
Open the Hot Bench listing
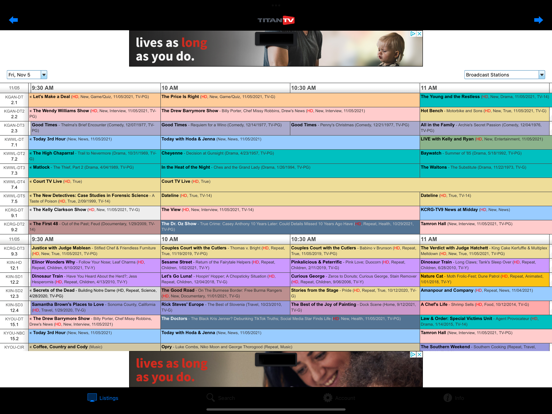click(x=484, y=114)
